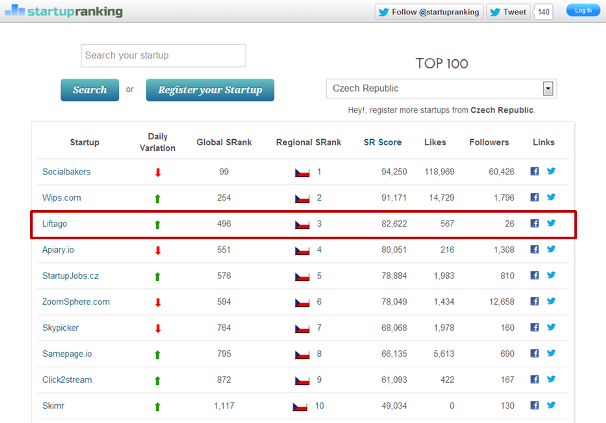Image resolution: width=606 pixels, height=423 pixels.
Task: Click the dropdown arrow beside Czech Republic
Action: [x=548, y=88]
